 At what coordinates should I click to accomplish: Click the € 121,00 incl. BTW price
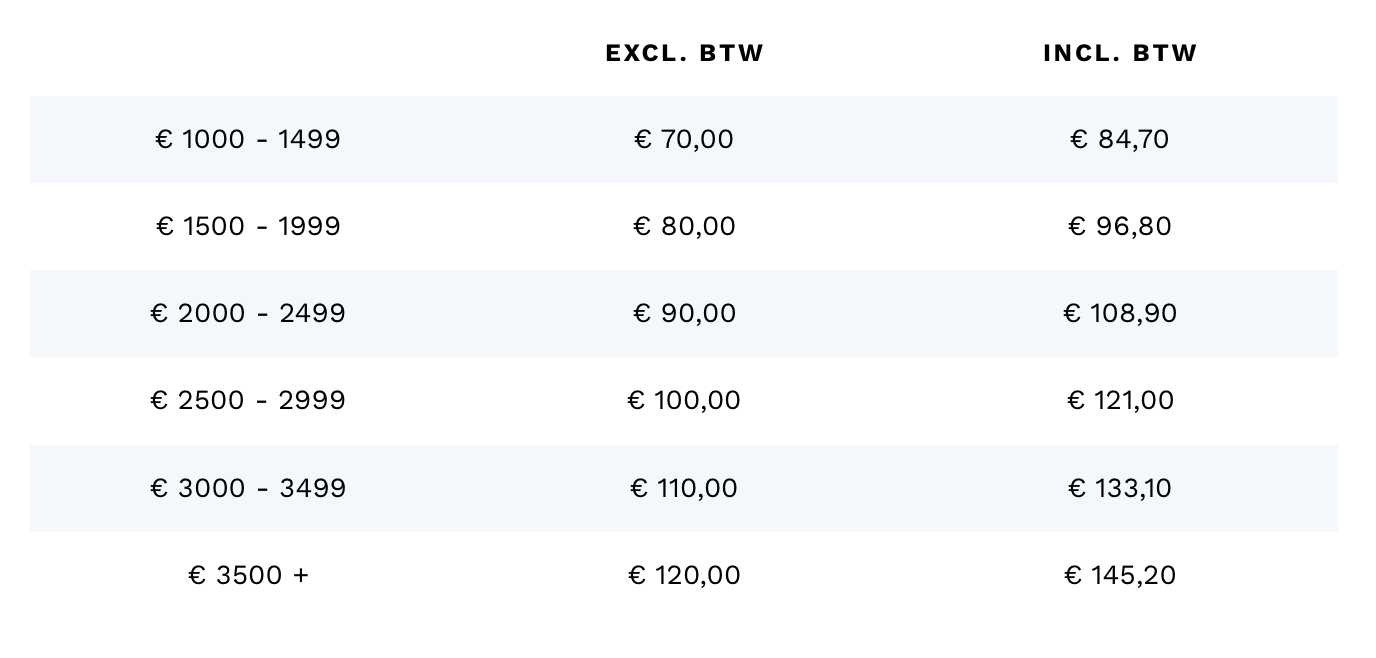(x=1120, y=400)
